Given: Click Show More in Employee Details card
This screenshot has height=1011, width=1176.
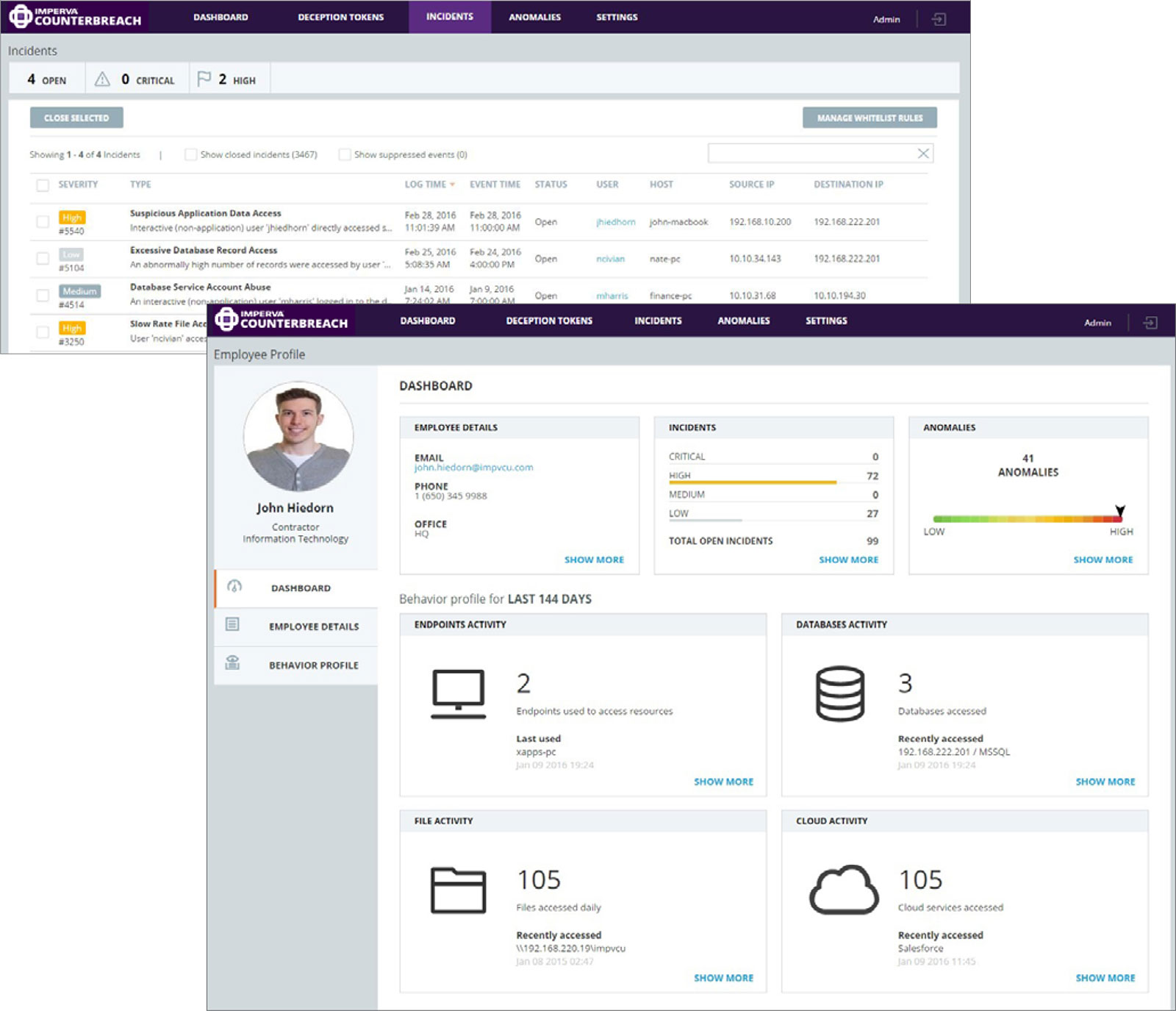Looking at the screenshot, I should click(594, 560).
